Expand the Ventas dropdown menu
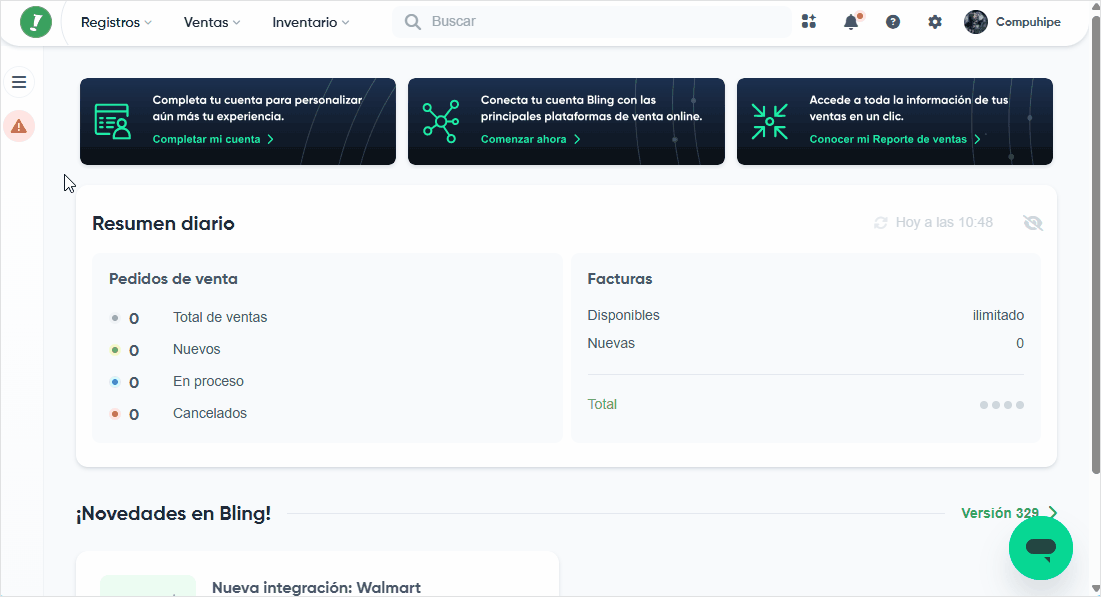The height and width of the screenshot is (597, 1101). [211, 22]
